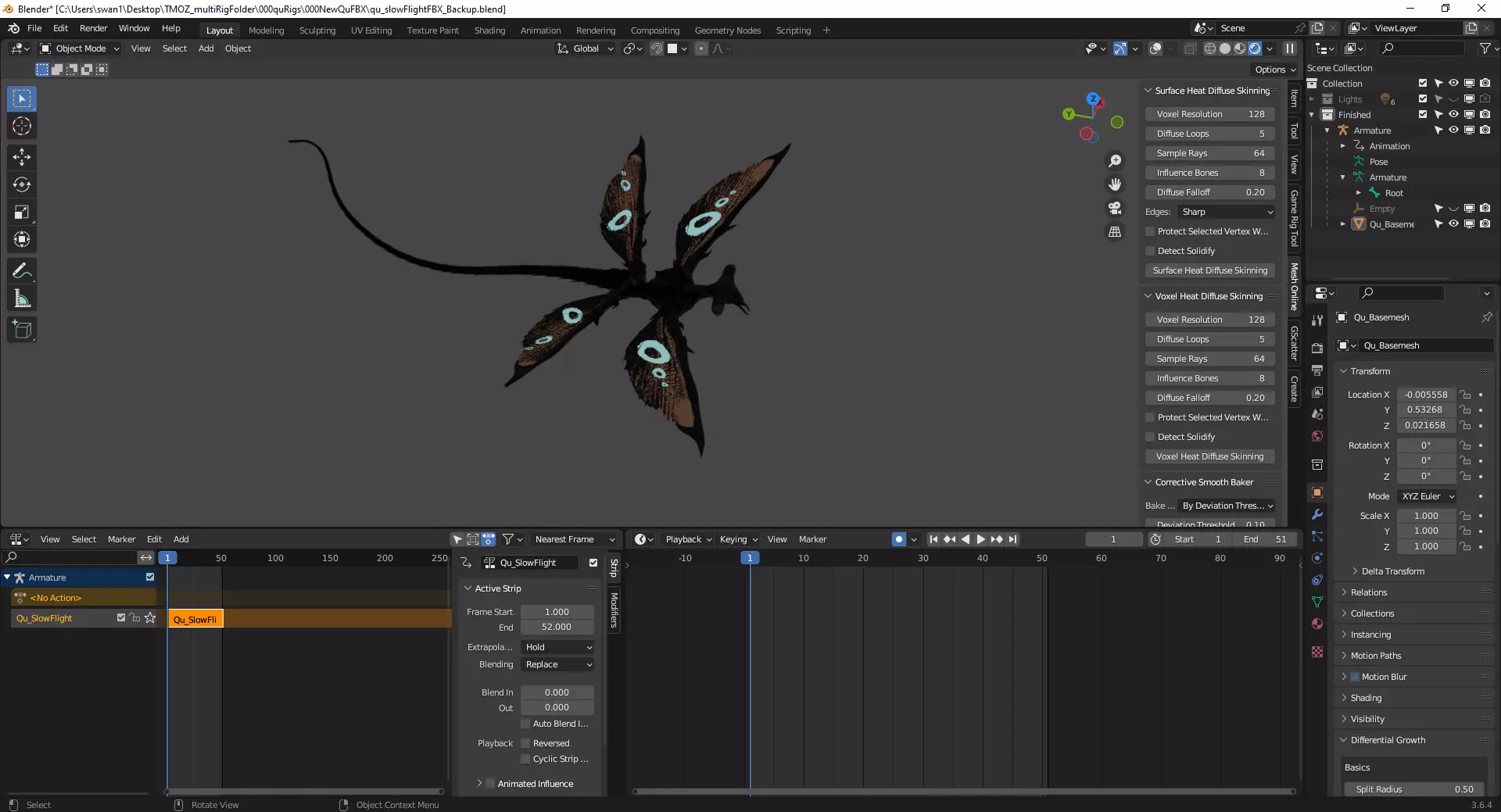The width and height of the screenshot is (1501, 812).
Task: Open the Extrapolation Hold dropdown
Action: tap(558, 647)
